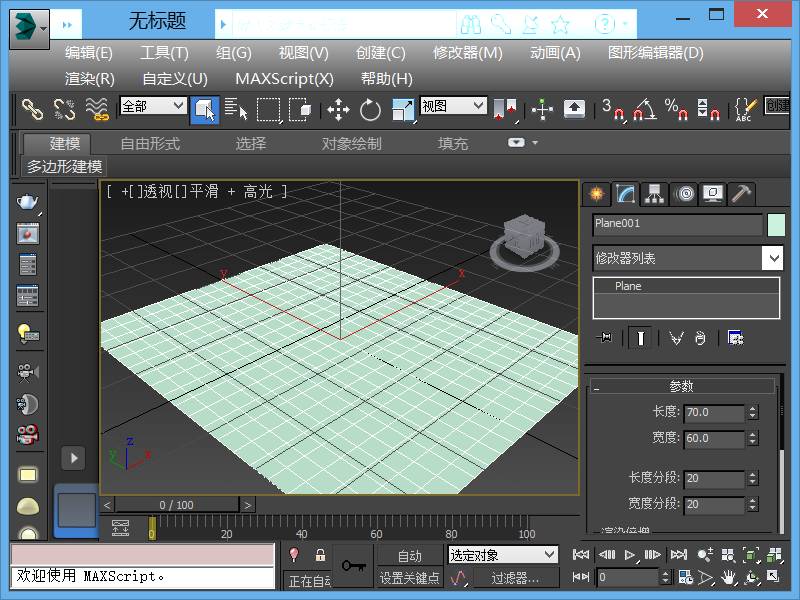Open the Hierarchy command panel tab

click(x=654, y=194)
